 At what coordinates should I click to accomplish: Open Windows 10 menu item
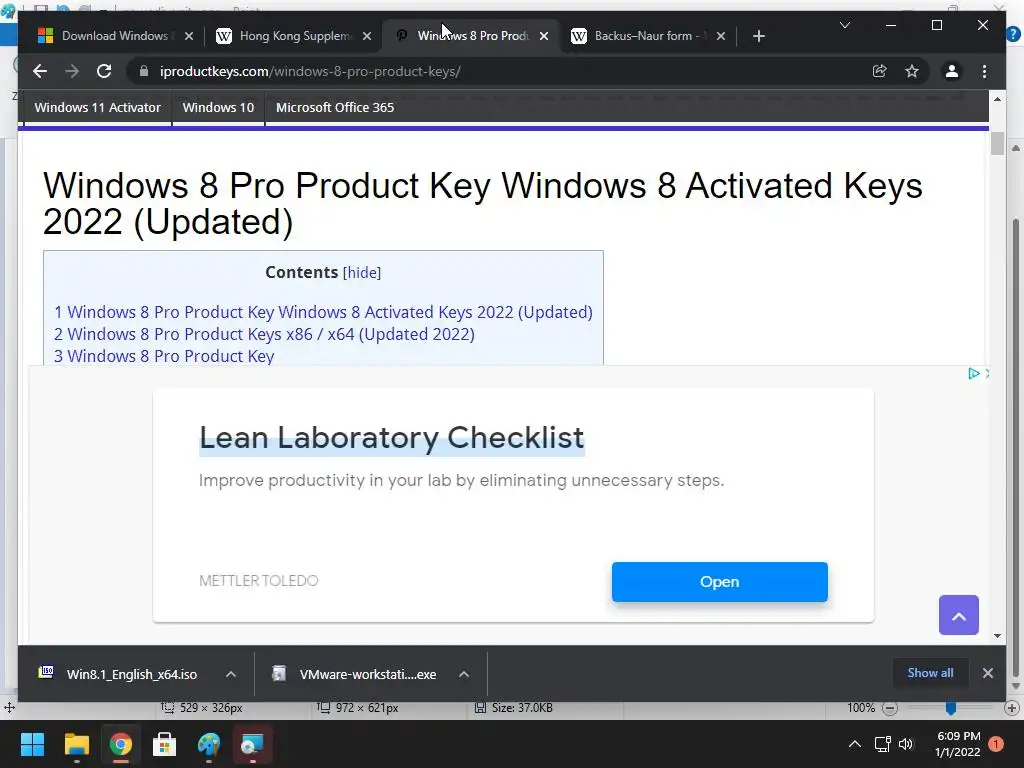218,108
